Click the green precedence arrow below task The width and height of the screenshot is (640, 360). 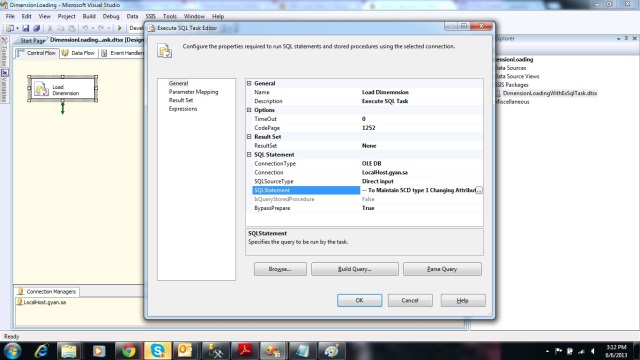coord(62,108)
